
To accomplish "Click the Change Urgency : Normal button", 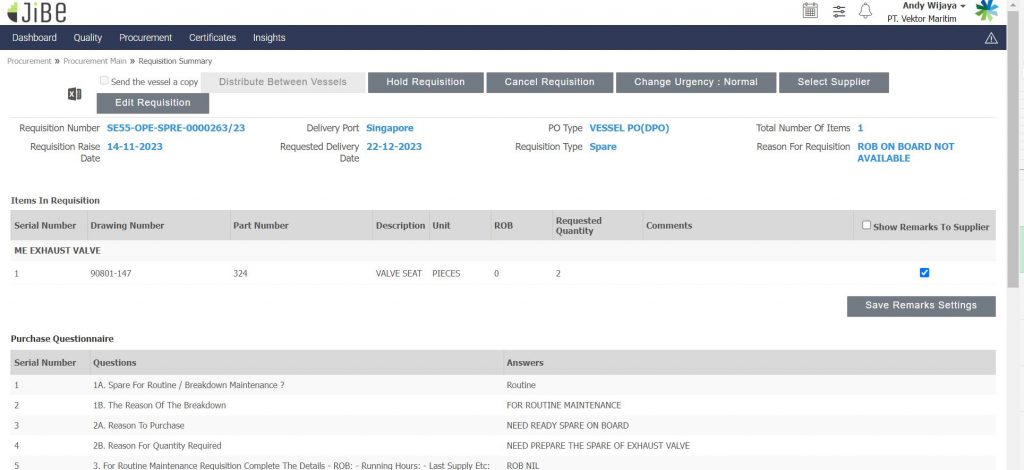I will point(695,82).
